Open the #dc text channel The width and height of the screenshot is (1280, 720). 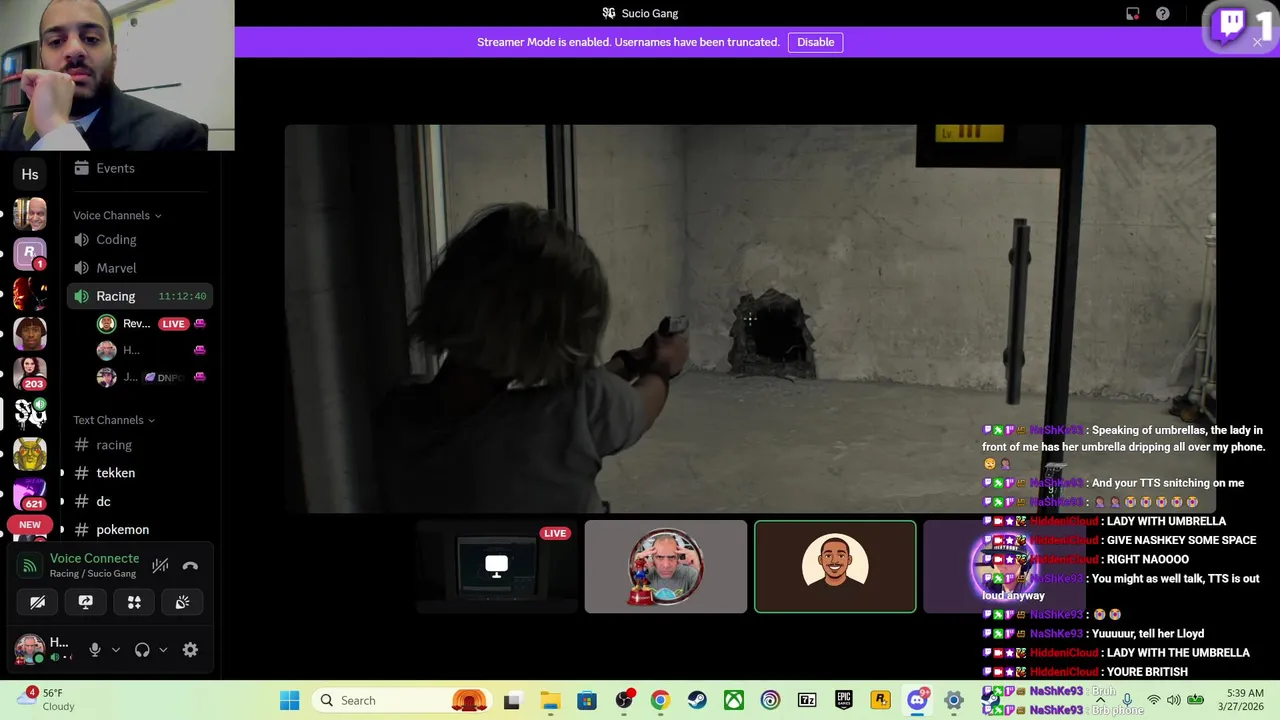pyautogui.click(x=140, y=501)
